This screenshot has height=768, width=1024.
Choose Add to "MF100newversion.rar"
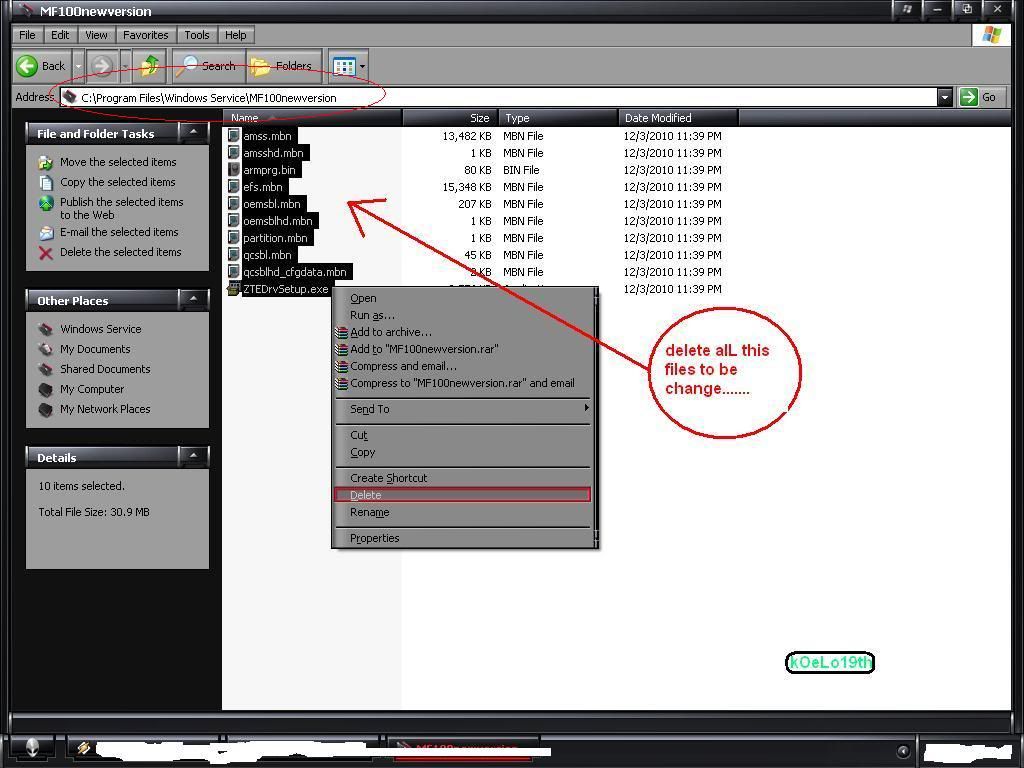[463, 349]
